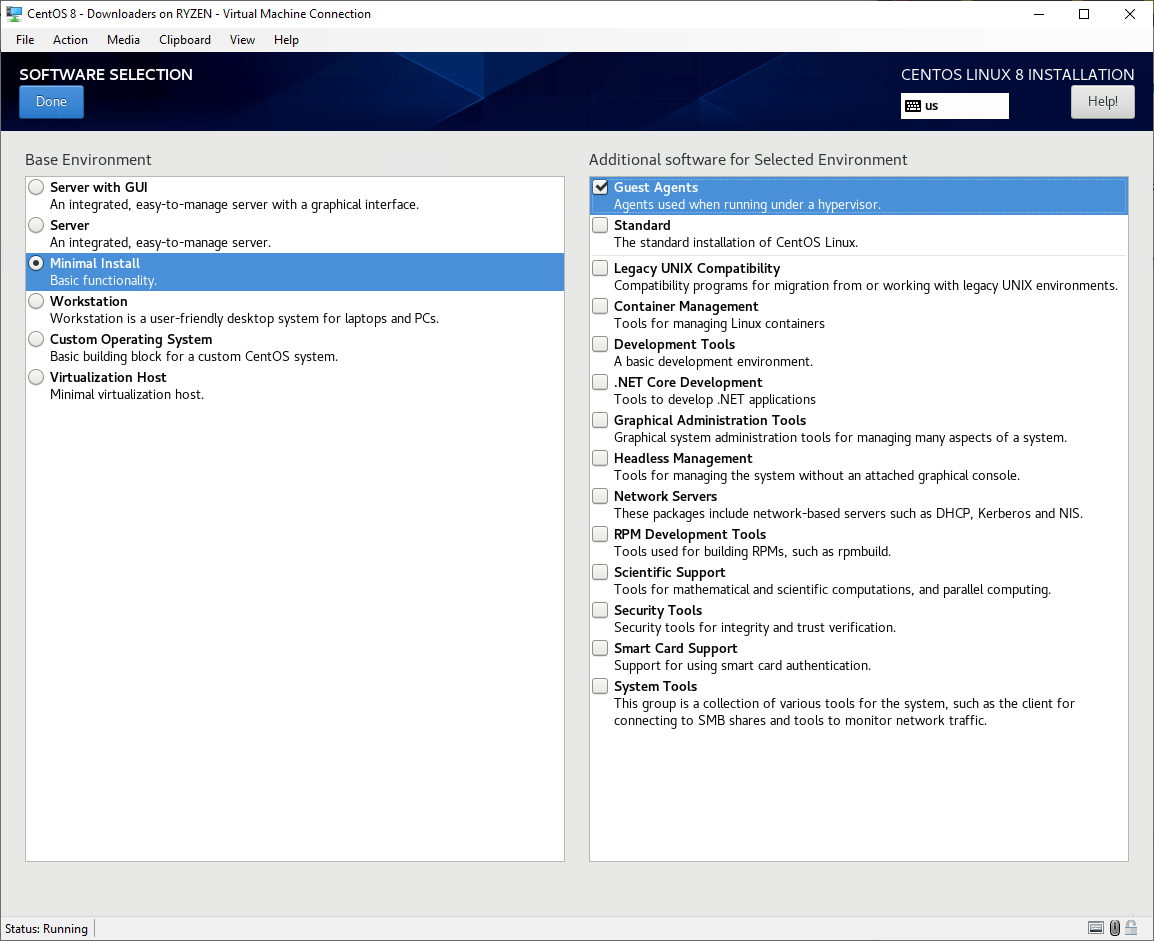
Task: Check System Tools checkbox
Action: pyautogui.click(x=601, y=686)
